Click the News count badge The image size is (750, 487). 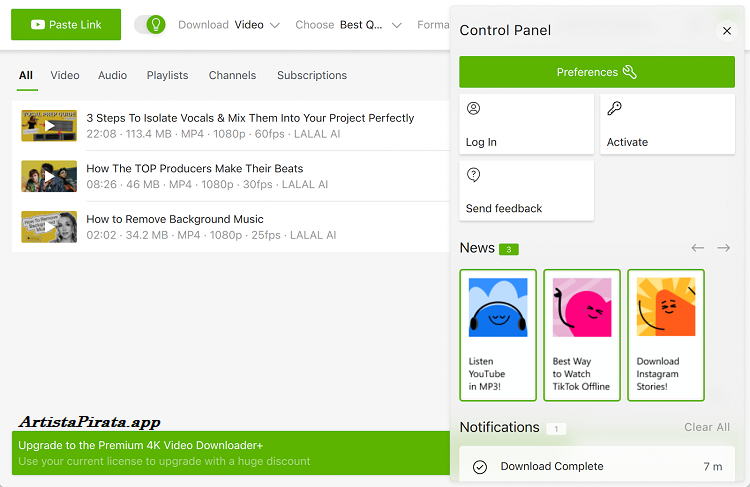[x=509, y=249]
